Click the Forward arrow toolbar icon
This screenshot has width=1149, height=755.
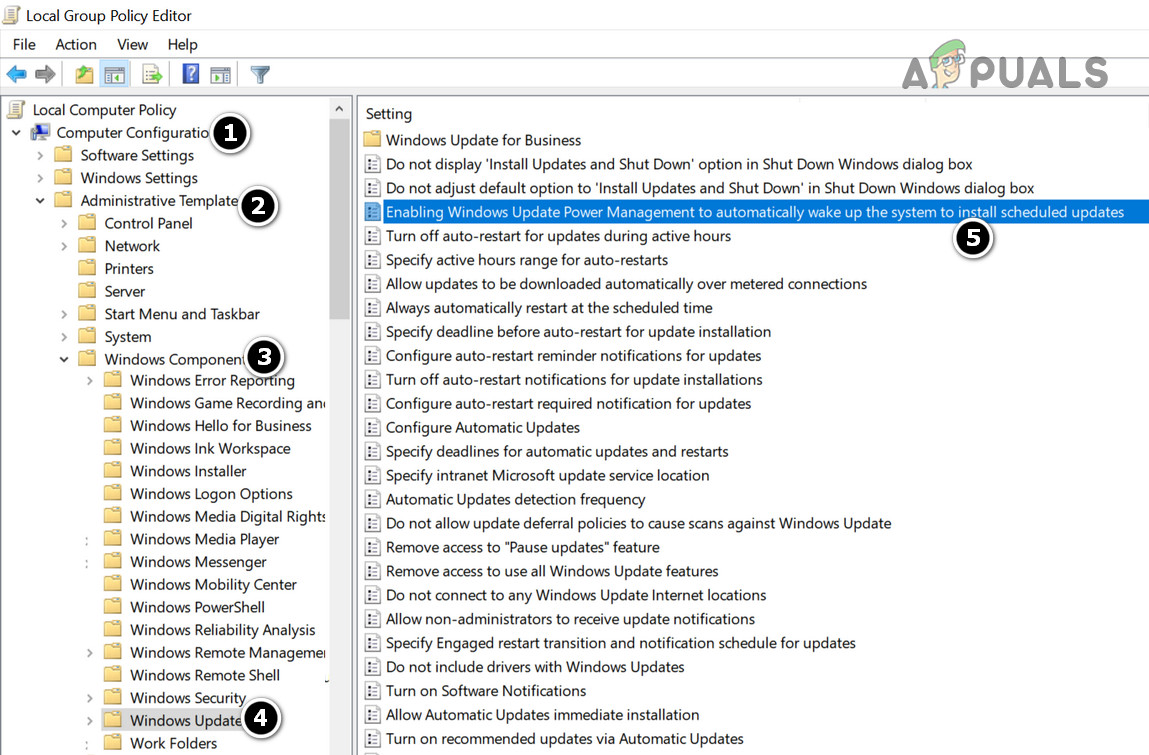(x=45, y=74)
